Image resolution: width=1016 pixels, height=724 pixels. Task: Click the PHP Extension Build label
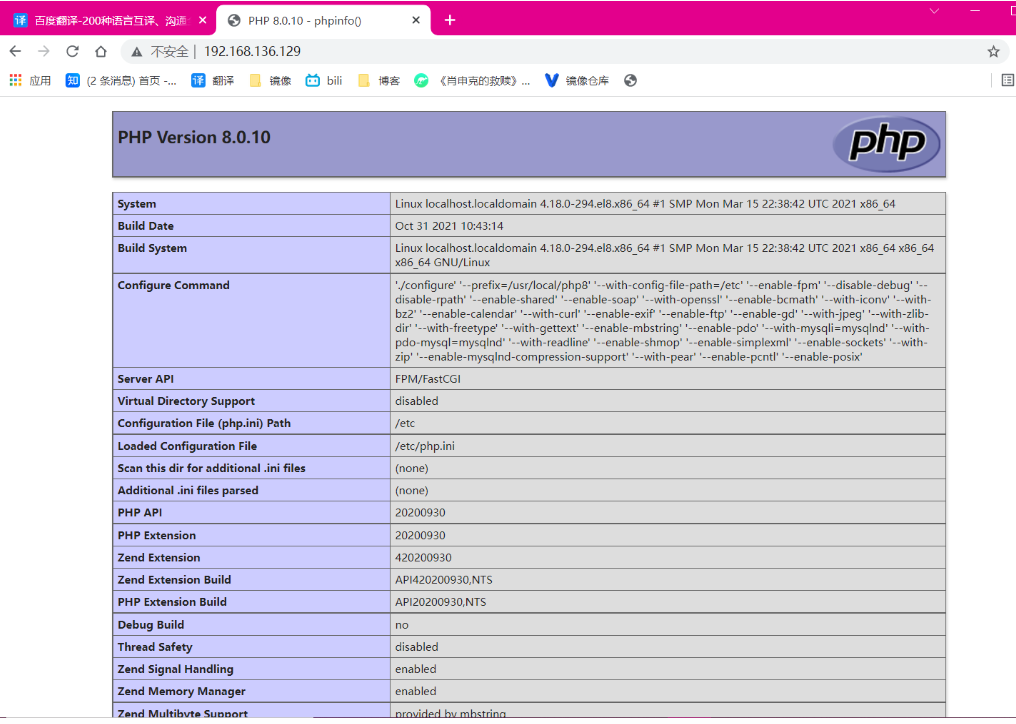[172, 602]
